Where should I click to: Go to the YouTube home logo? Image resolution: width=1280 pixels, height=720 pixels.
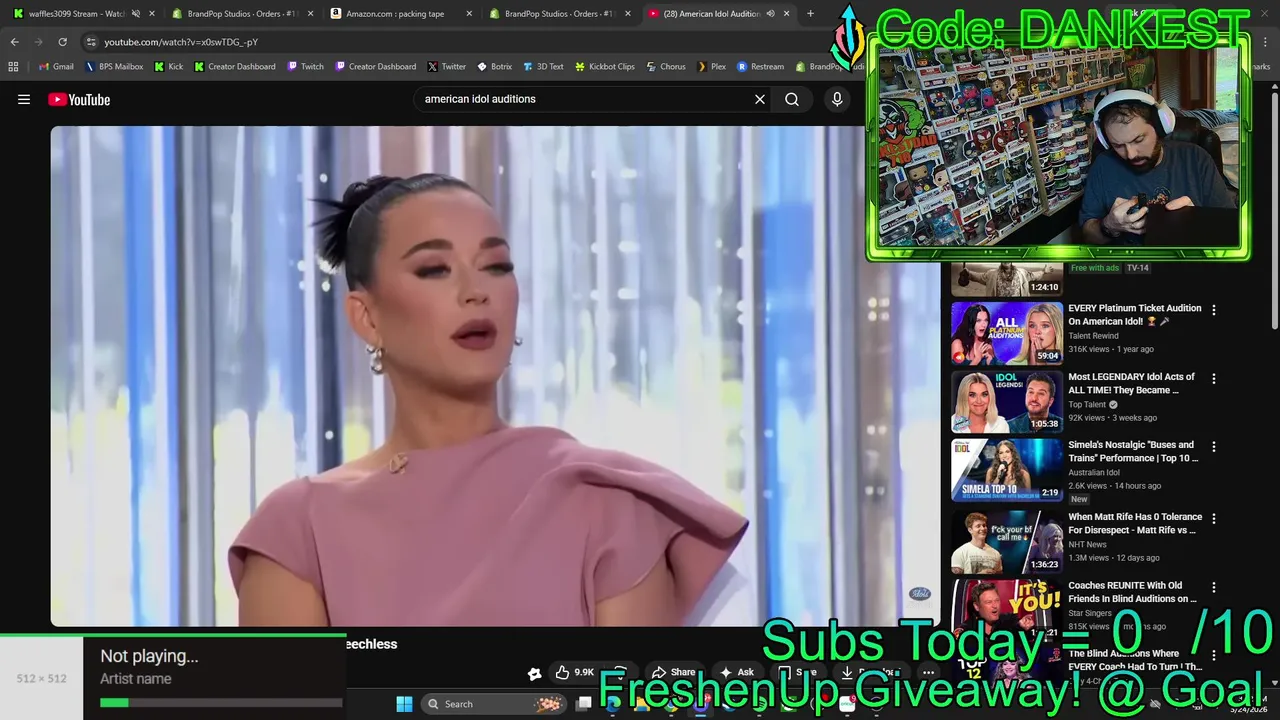click(79, 99)
